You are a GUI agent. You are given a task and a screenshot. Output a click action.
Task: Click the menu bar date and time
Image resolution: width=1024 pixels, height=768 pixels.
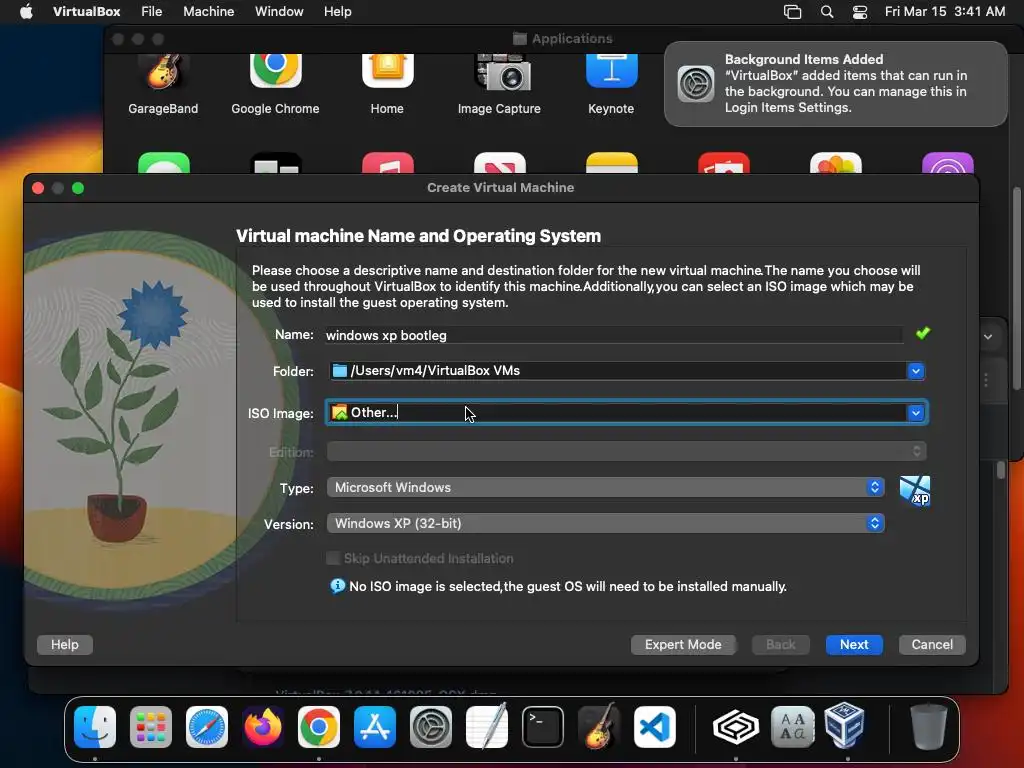tap(944, 12)
